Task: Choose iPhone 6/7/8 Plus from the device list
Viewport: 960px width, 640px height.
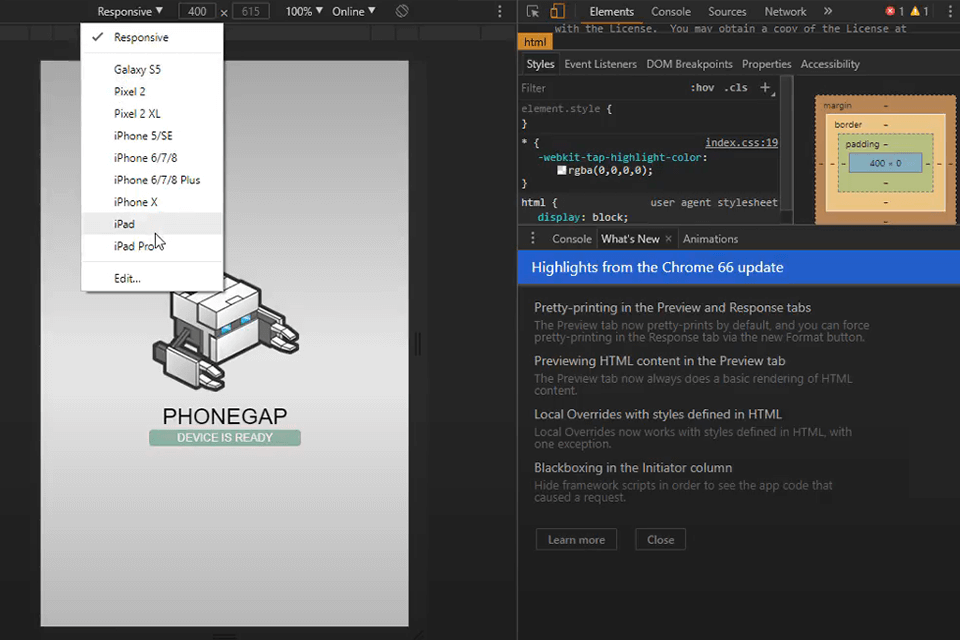Action: tap(152, 179)
